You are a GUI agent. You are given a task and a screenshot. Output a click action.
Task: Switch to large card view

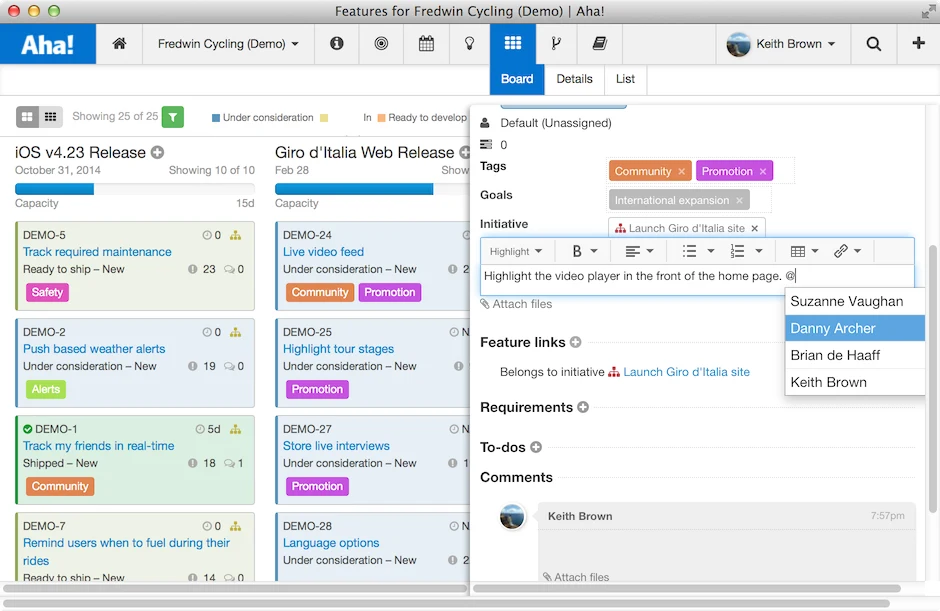pos(28,117)
